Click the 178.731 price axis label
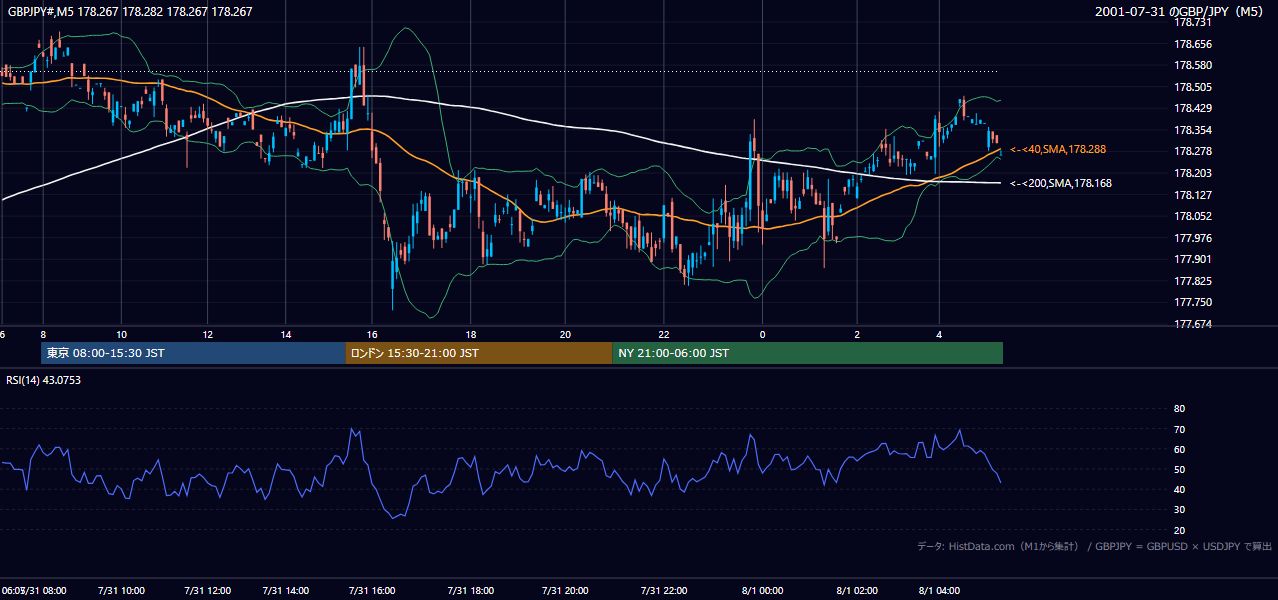This screenshot has height=600, width=1278. (1192, 22)
